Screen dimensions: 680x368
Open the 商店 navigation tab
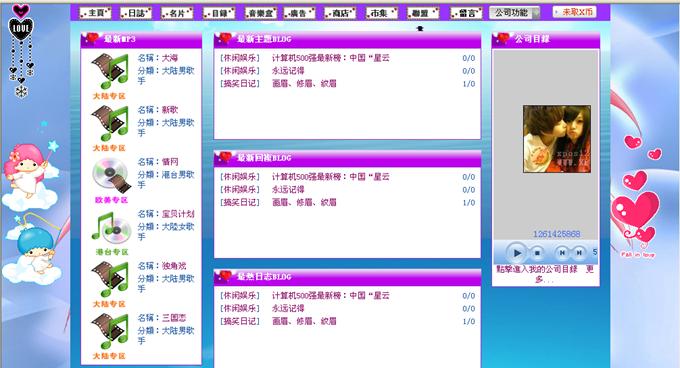click(x=340, y=13)
